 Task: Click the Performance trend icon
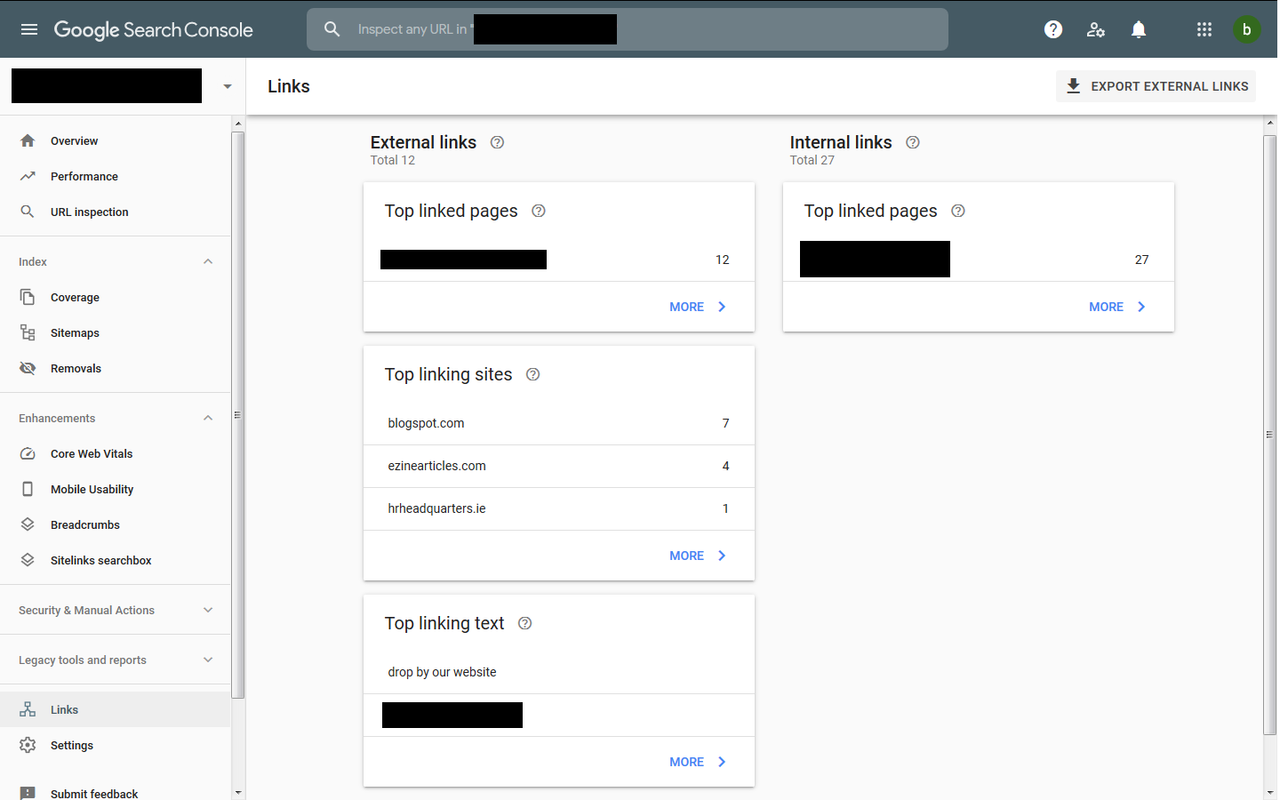28,176
